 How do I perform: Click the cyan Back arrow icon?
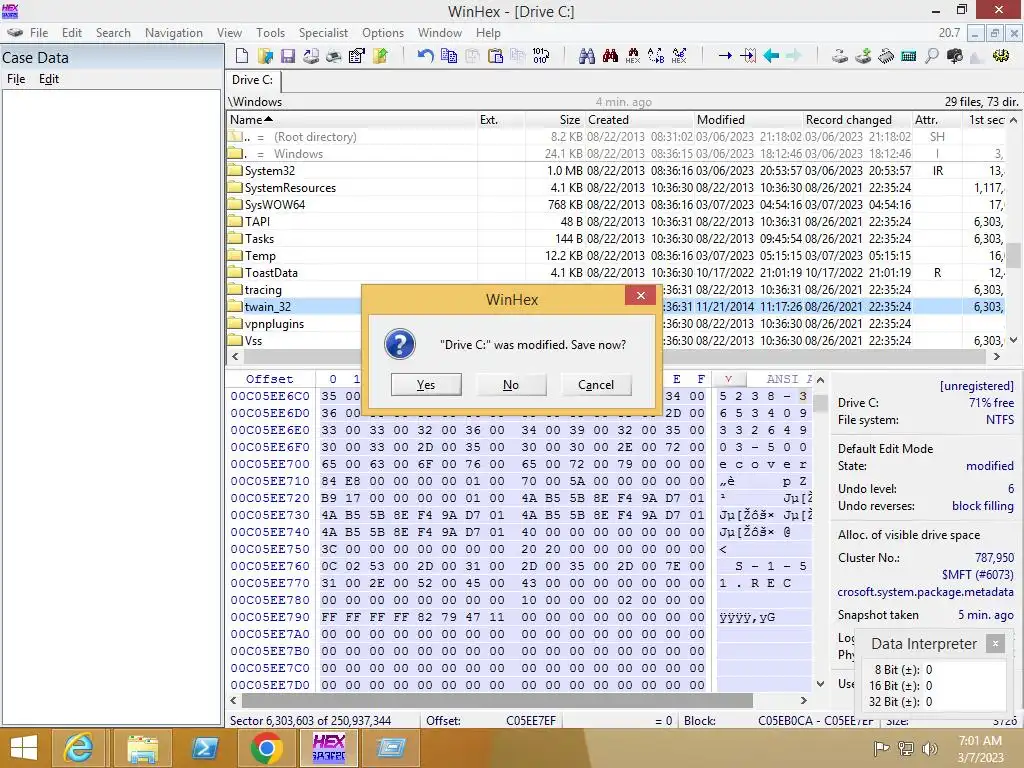click(x=771, y=56)
